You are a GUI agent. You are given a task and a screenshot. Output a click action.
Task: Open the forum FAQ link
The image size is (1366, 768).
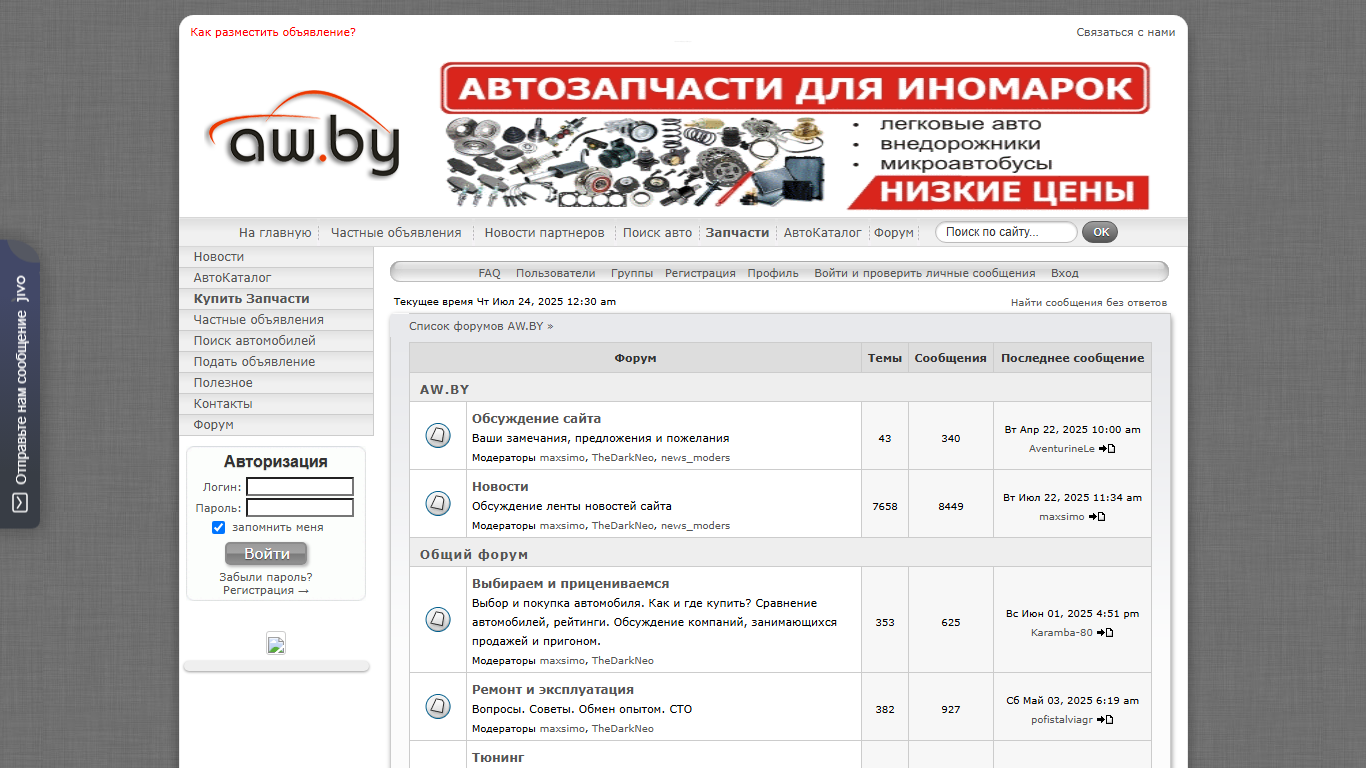click(x=489, y=273)
